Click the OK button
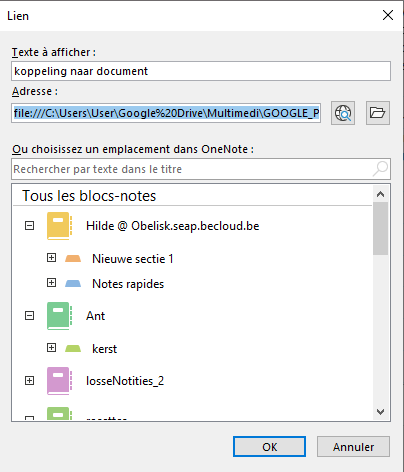Viewport: 404px width, 472px height. click(x=269, y=447)
